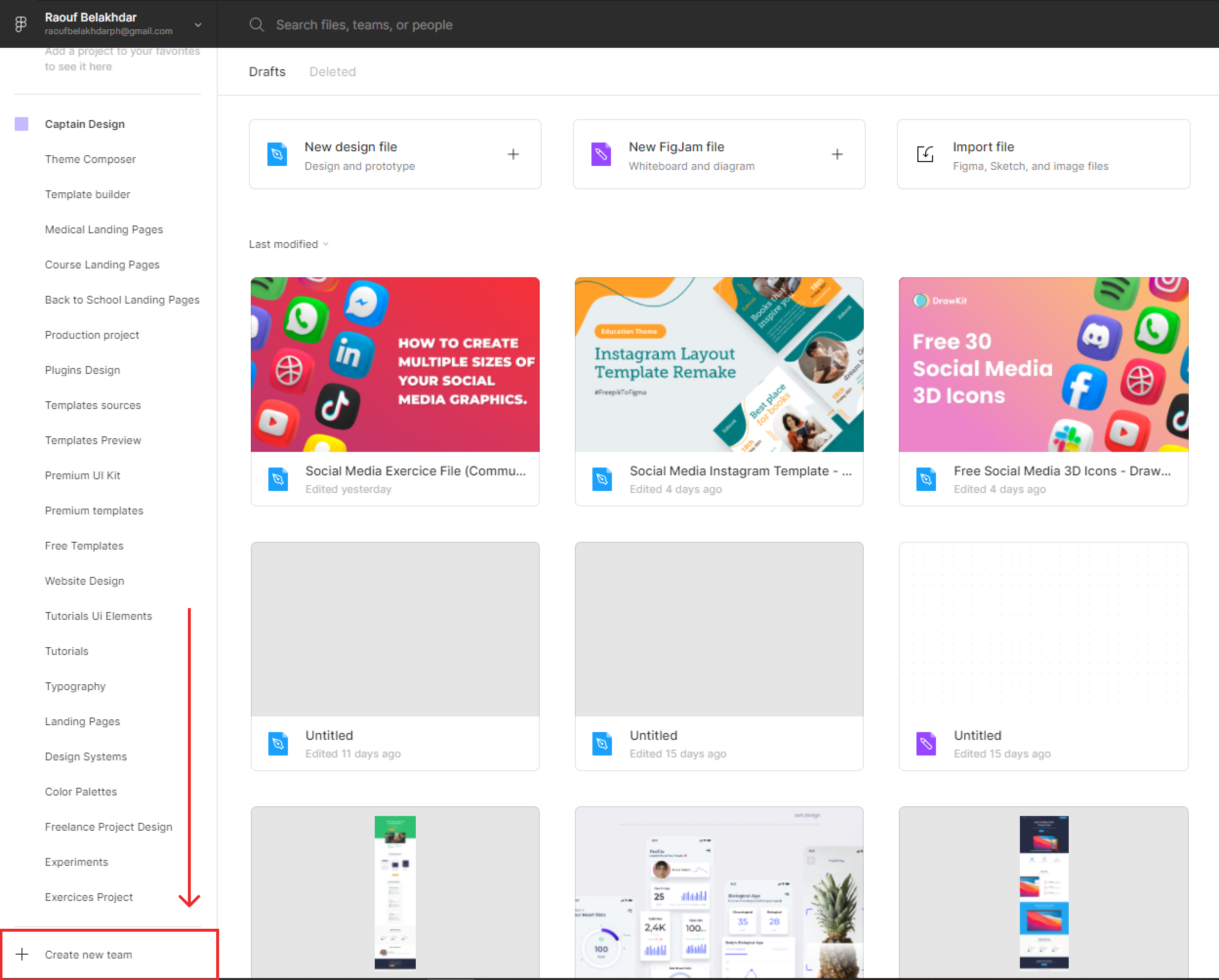Open Tutorials Ui Elements project
The width and height of the screenshot is (1219, 980).
[x=99, y=615]
